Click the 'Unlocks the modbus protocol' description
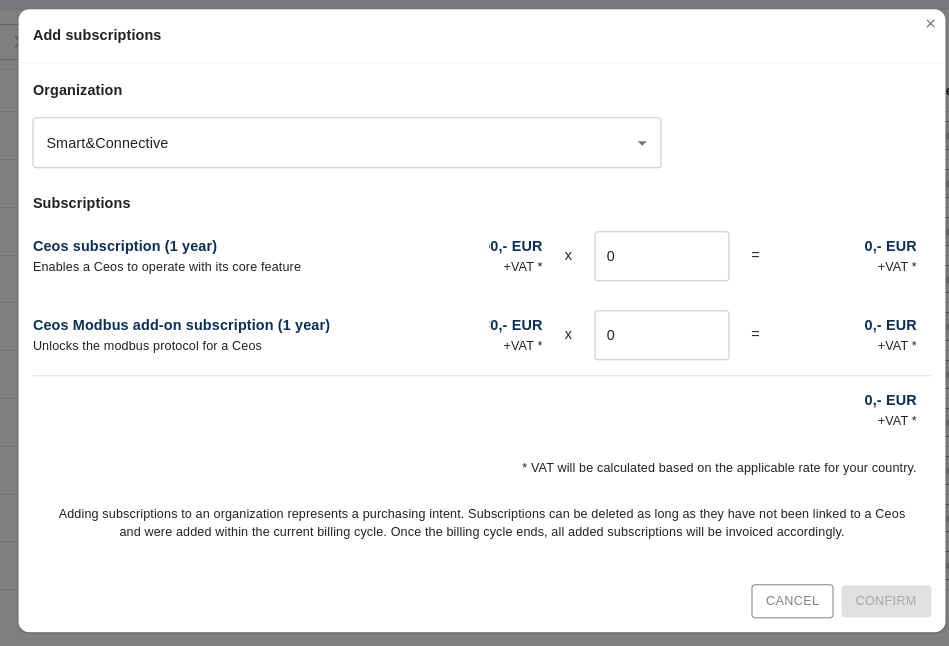Image resolution: width=949 pixels, height=646 pixels. (x=147, y=346)
